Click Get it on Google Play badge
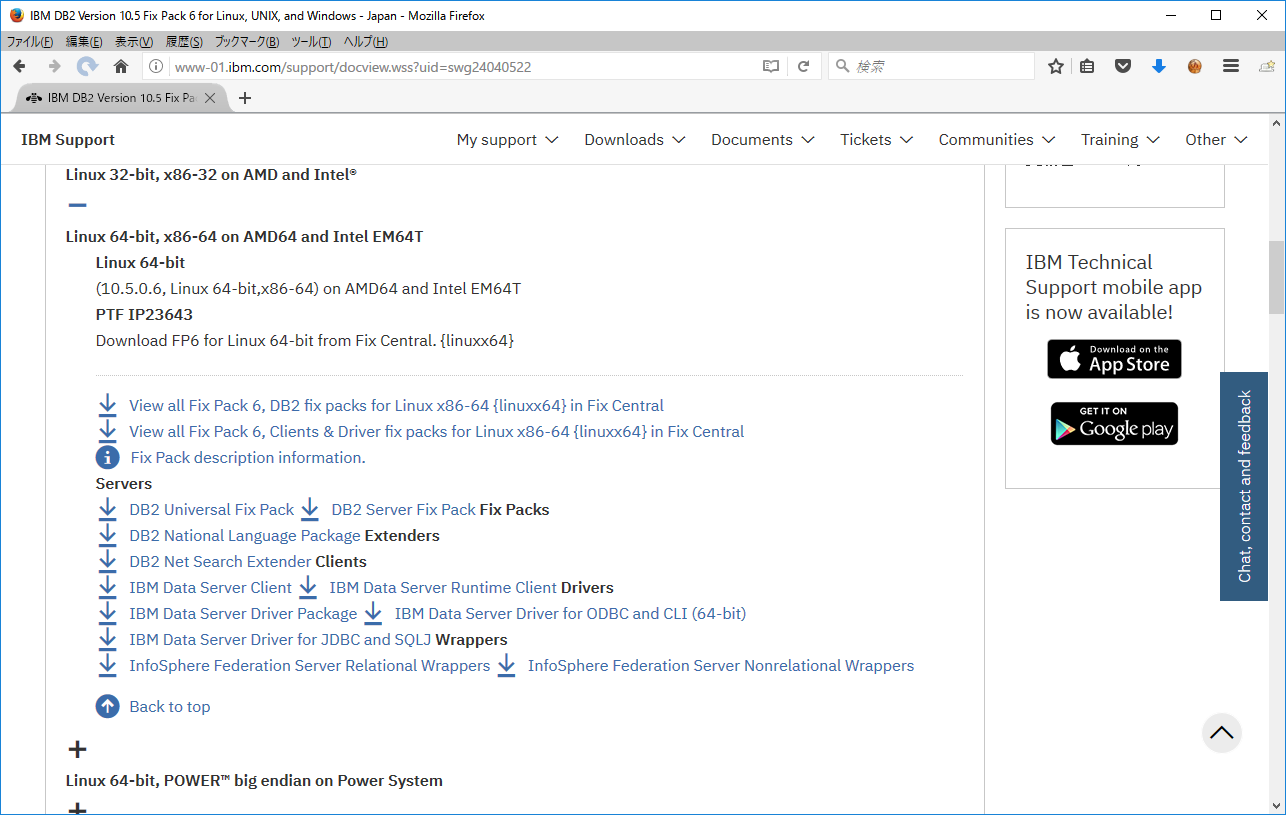 (x=1114, y=423)
